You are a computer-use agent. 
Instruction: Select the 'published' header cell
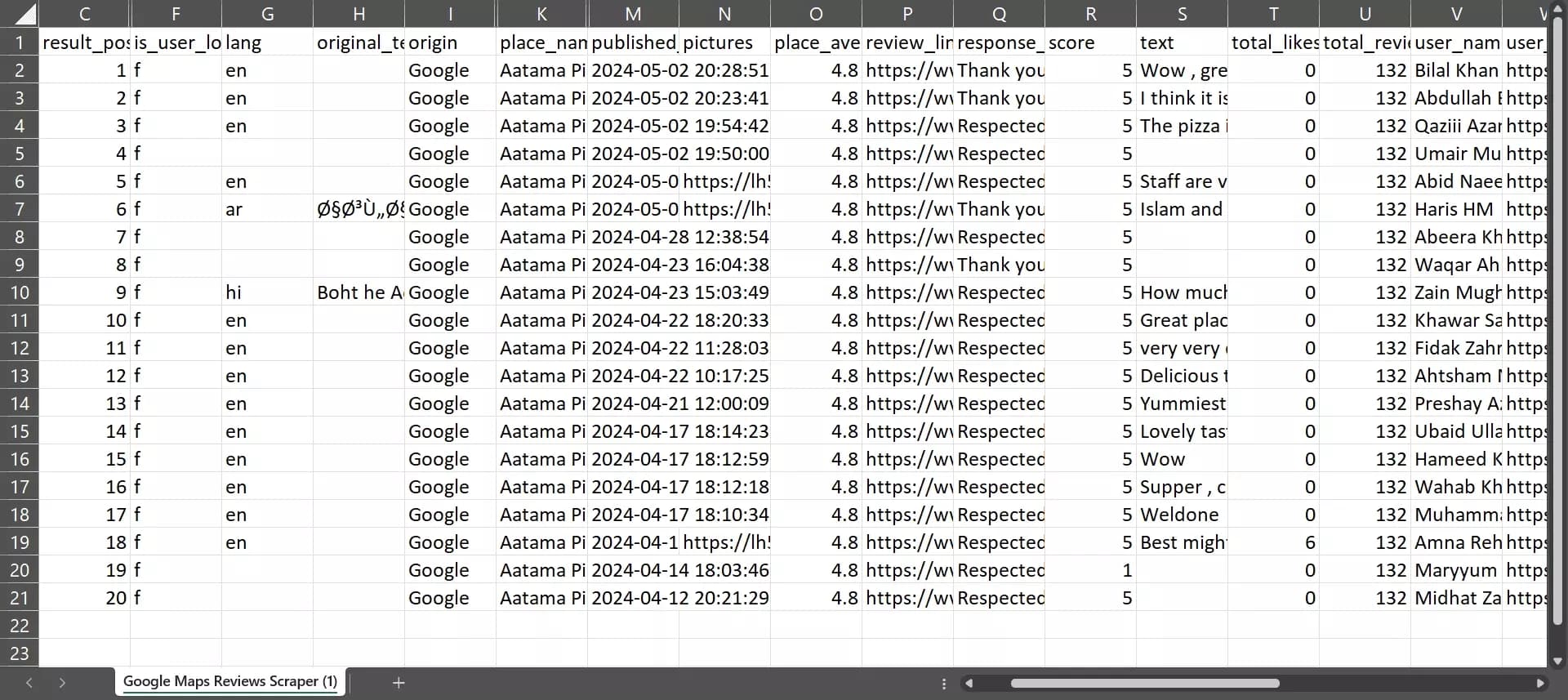click(633, 42)
